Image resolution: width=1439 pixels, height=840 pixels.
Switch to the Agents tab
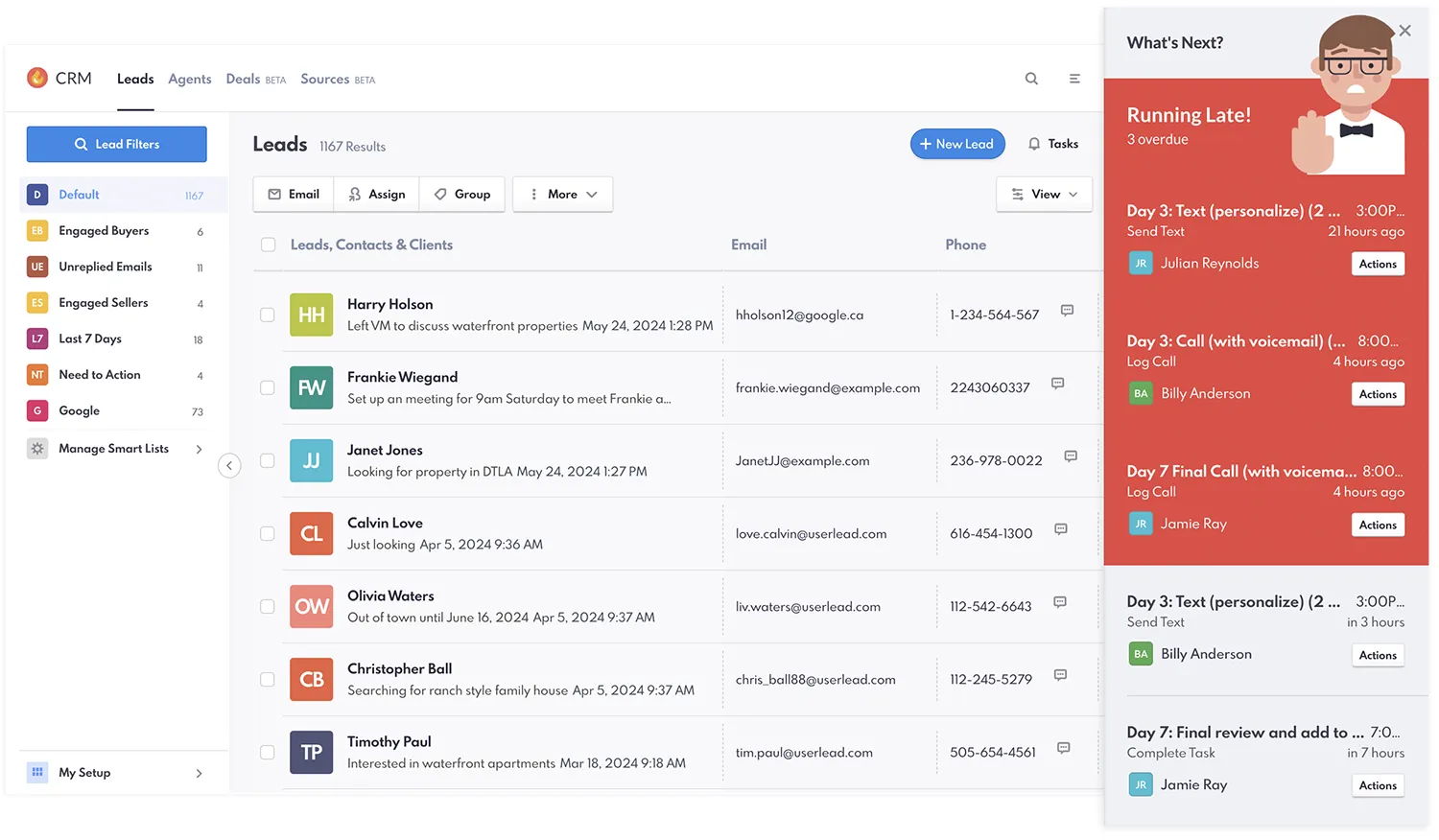point(190,79)
